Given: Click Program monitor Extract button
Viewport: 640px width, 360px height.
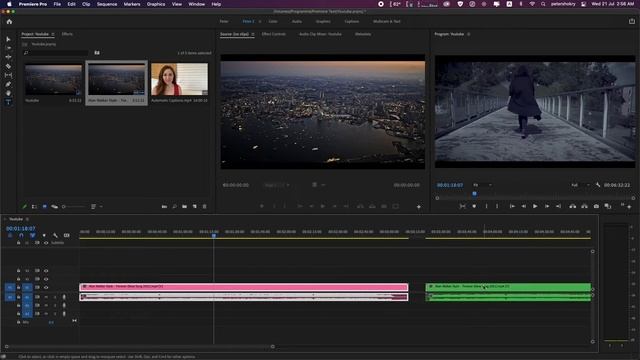Looking at the screenshot, I should click(584, 207).
